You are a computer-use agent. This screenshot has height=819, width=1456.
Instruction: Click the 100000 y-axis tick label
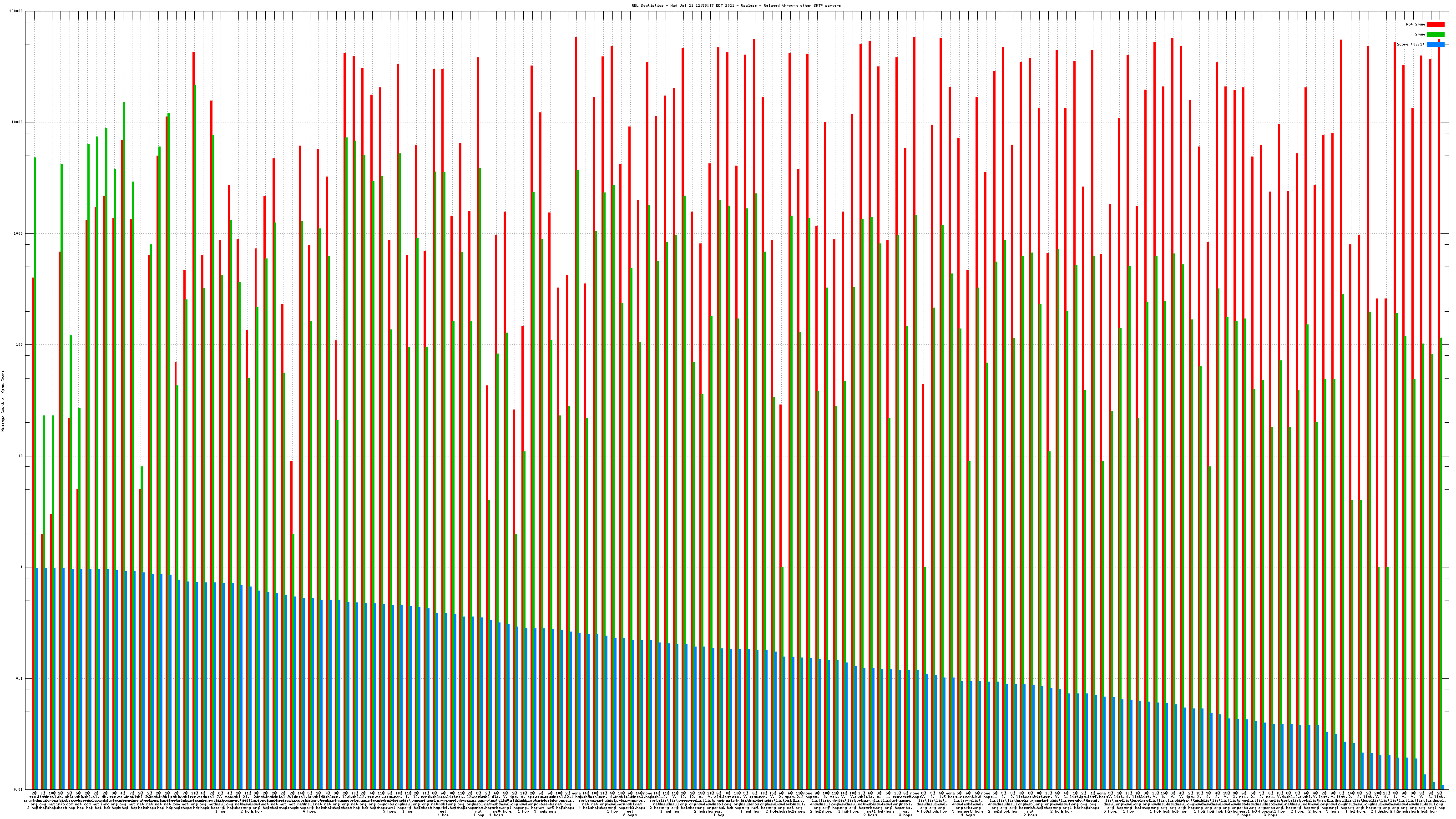(x=16, y=11)
